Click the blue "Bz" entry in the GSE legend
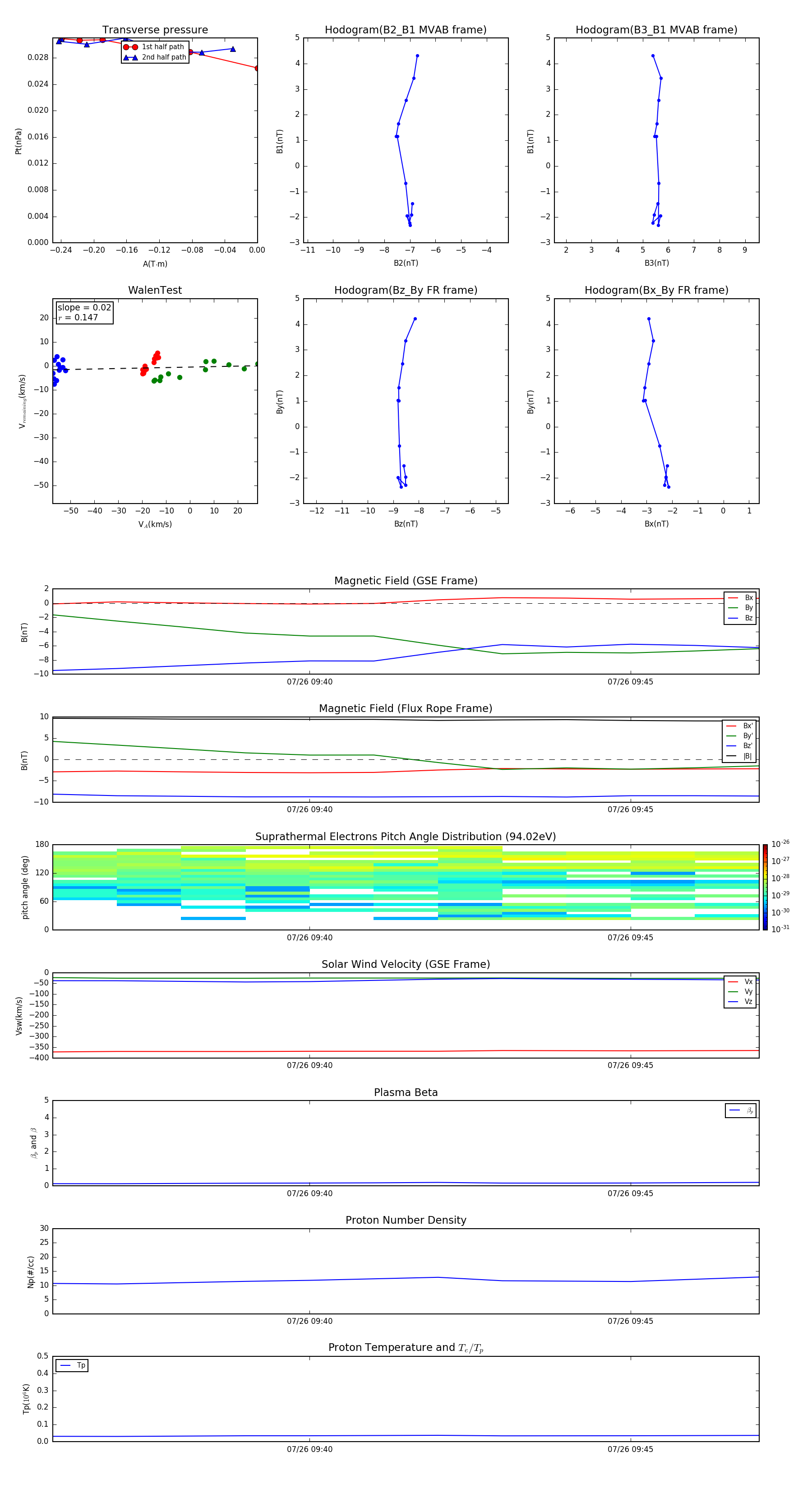The width and height of the screenshot is (812, 1489). [740, 618]
